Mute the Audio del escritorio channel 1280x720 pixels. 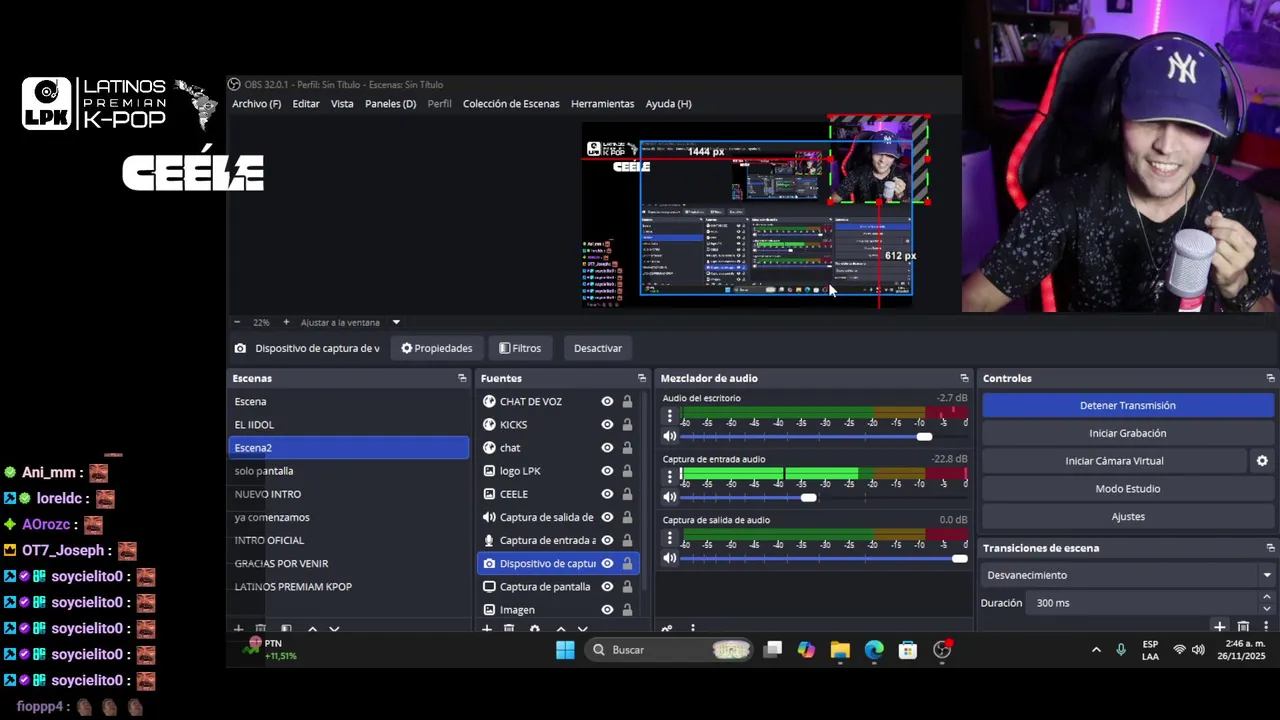[670, 436]
